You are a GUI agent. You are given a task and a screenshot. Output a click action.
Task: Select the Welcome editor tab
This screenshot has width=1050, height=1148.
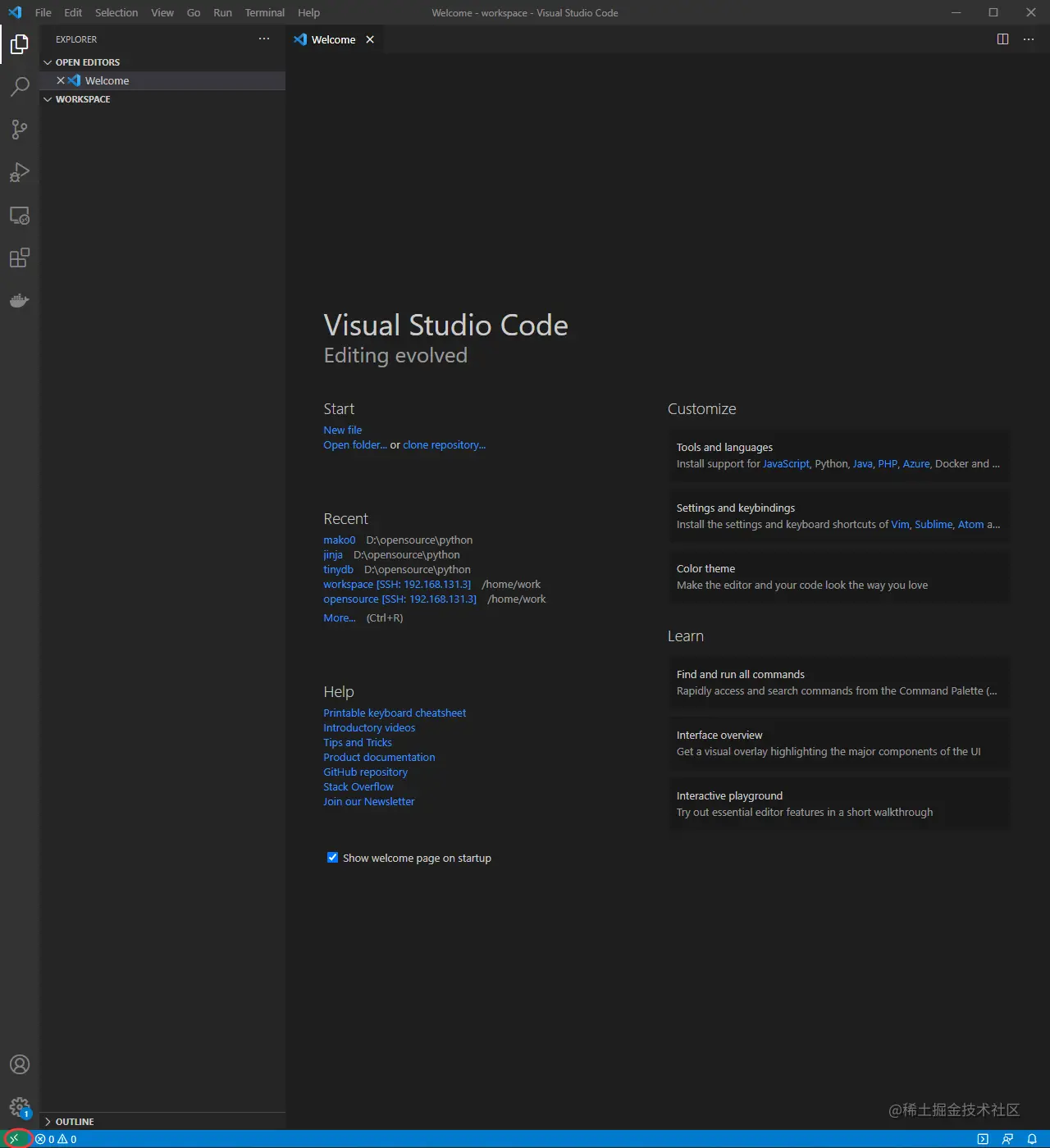(x=335, y=39)
